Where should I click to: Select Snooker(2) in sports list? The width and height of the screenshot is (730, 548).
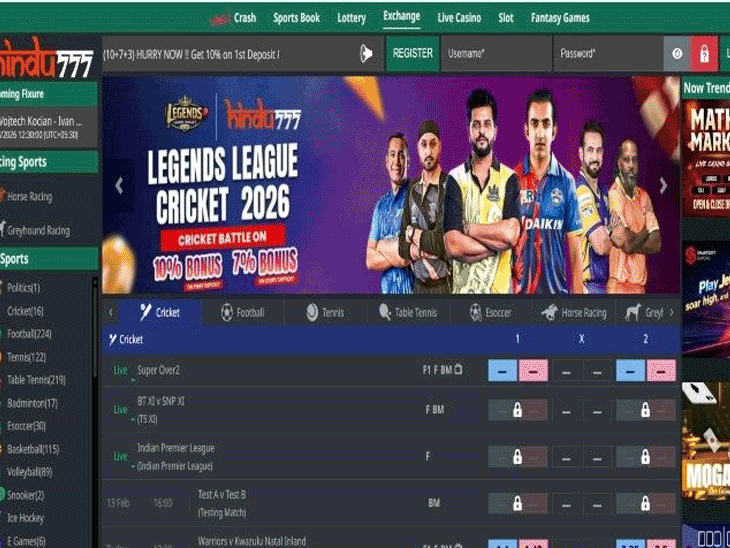pyautogui.click(x=25, y=495)
